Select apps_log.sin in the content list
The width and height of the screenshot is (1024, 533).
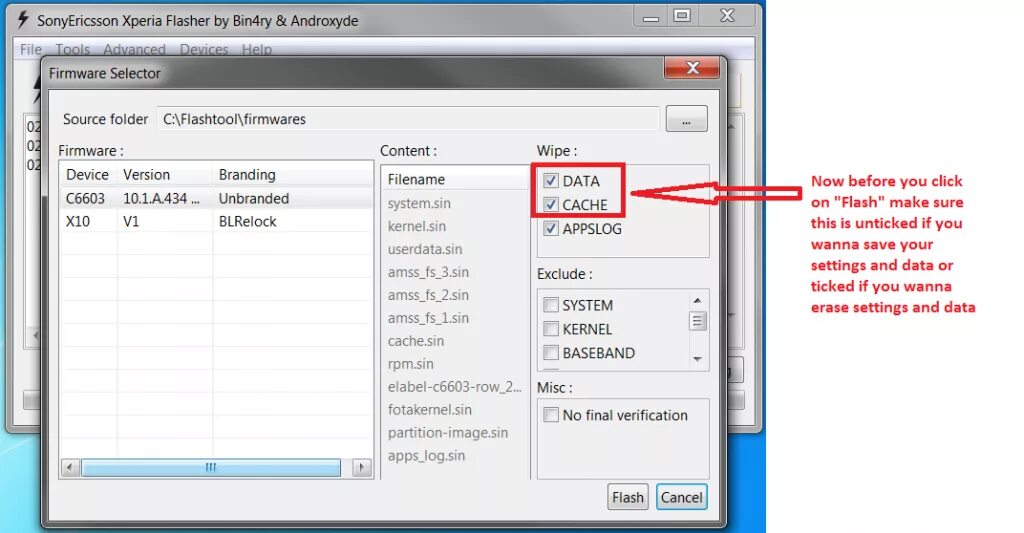[x=426, y=455]
